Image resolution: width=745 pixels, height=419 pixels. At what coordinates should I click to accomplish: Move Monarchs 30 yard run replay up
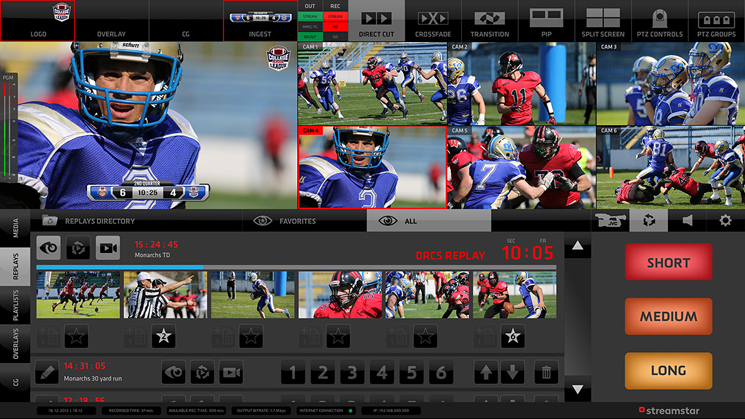[x=486, y=373]
